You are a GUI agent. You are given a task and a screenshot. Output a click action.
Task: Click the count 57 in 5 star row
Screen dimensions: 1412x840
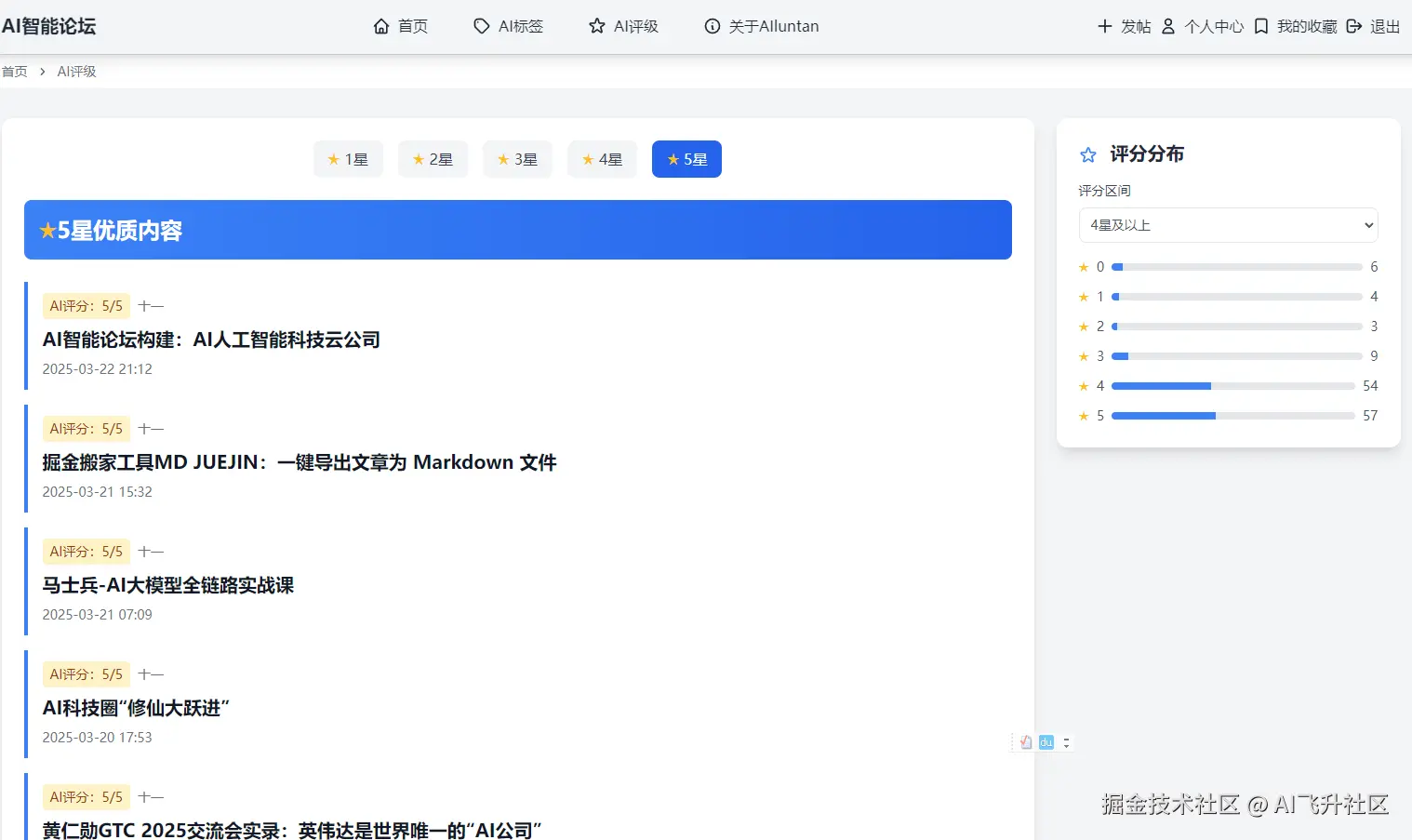click(1370, 416)
